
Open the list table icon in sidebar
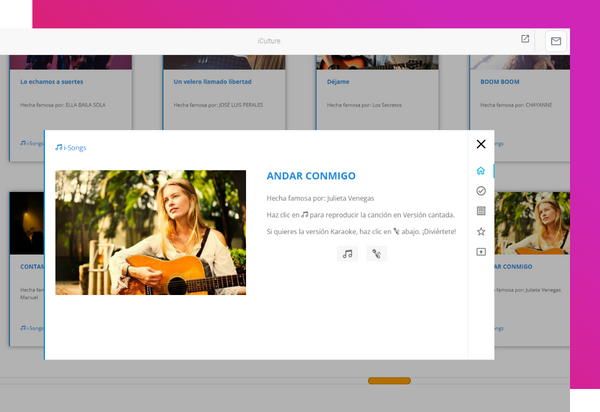pyautogui.click(x=481, y=211)
